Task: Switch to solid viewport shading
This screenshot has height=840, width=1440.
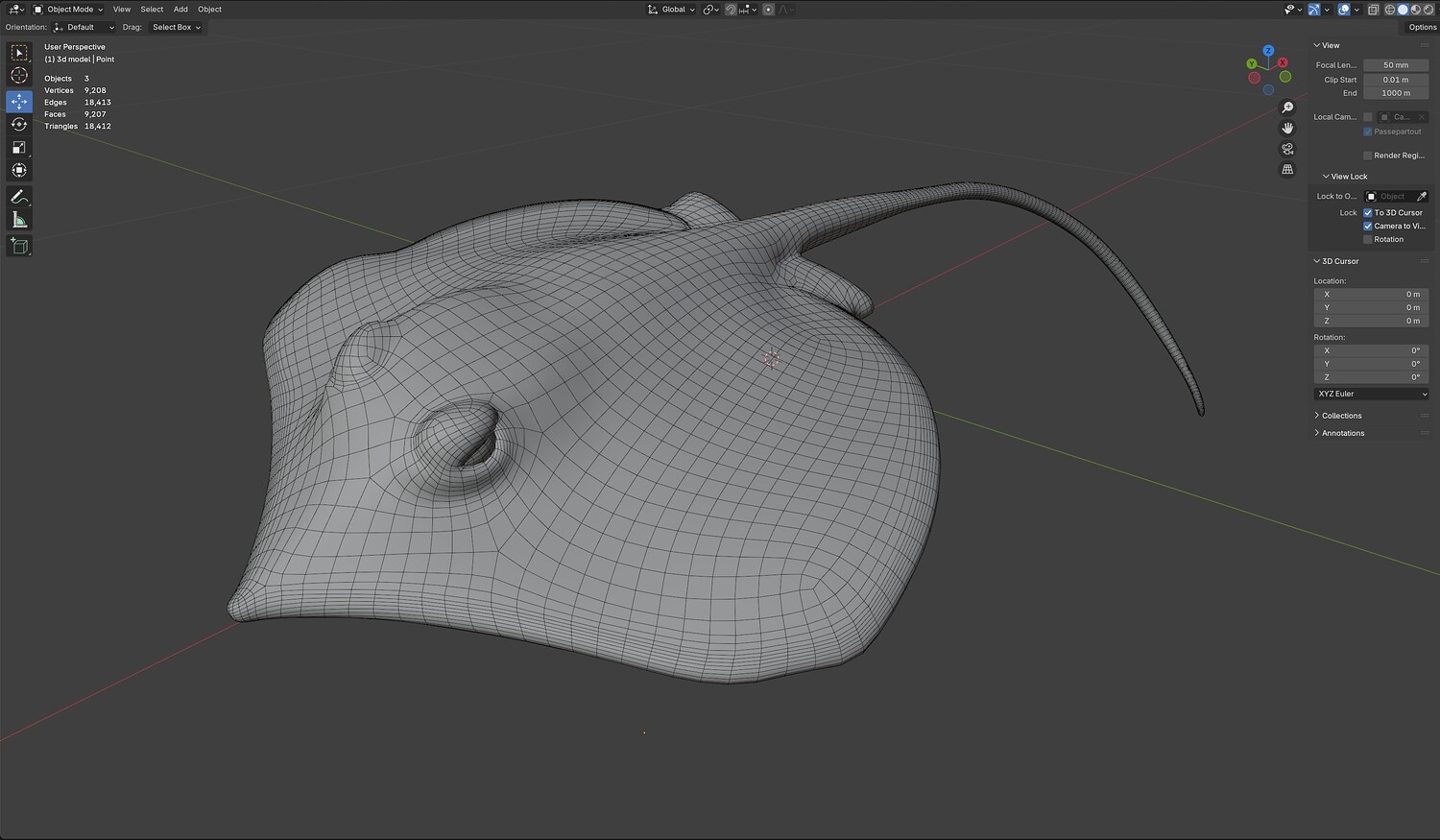Action: [x=1403, y=10]
